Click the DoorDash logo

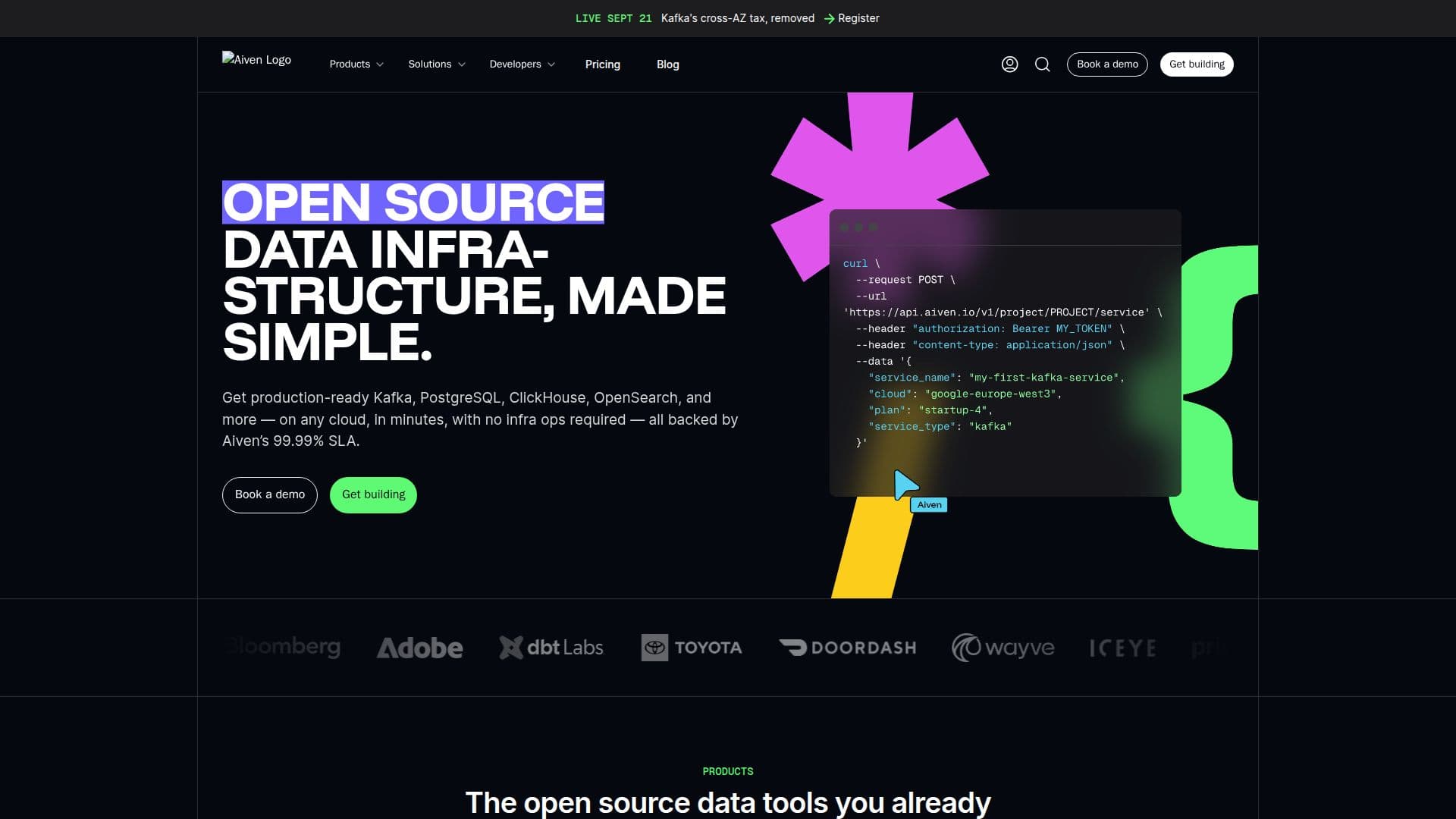point(848,648)
